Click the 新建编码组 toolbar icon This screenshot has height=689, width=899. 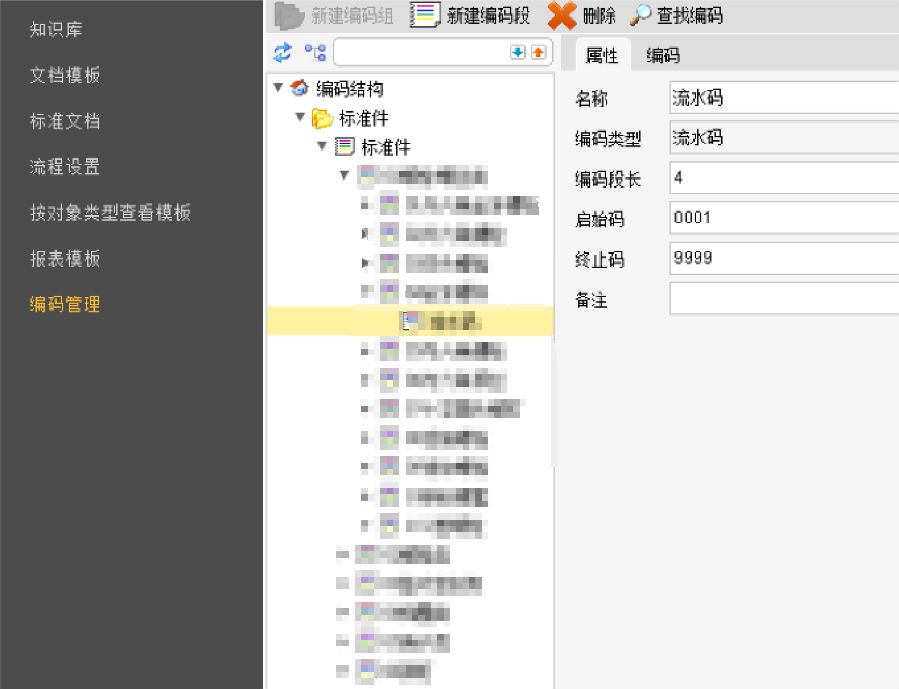[x=290, y=15]
